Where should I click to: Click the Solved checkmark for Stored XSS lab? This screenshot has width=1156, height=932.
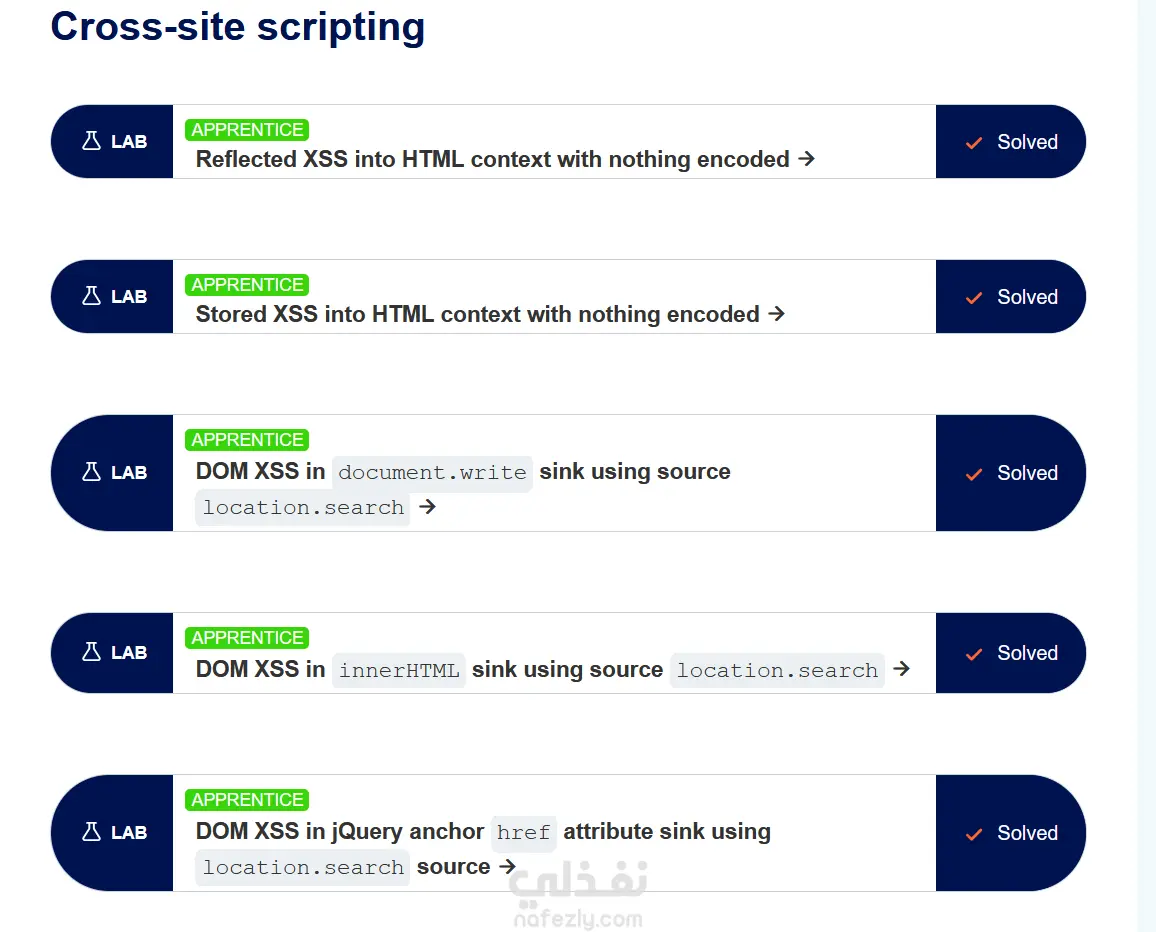(974, 298)
